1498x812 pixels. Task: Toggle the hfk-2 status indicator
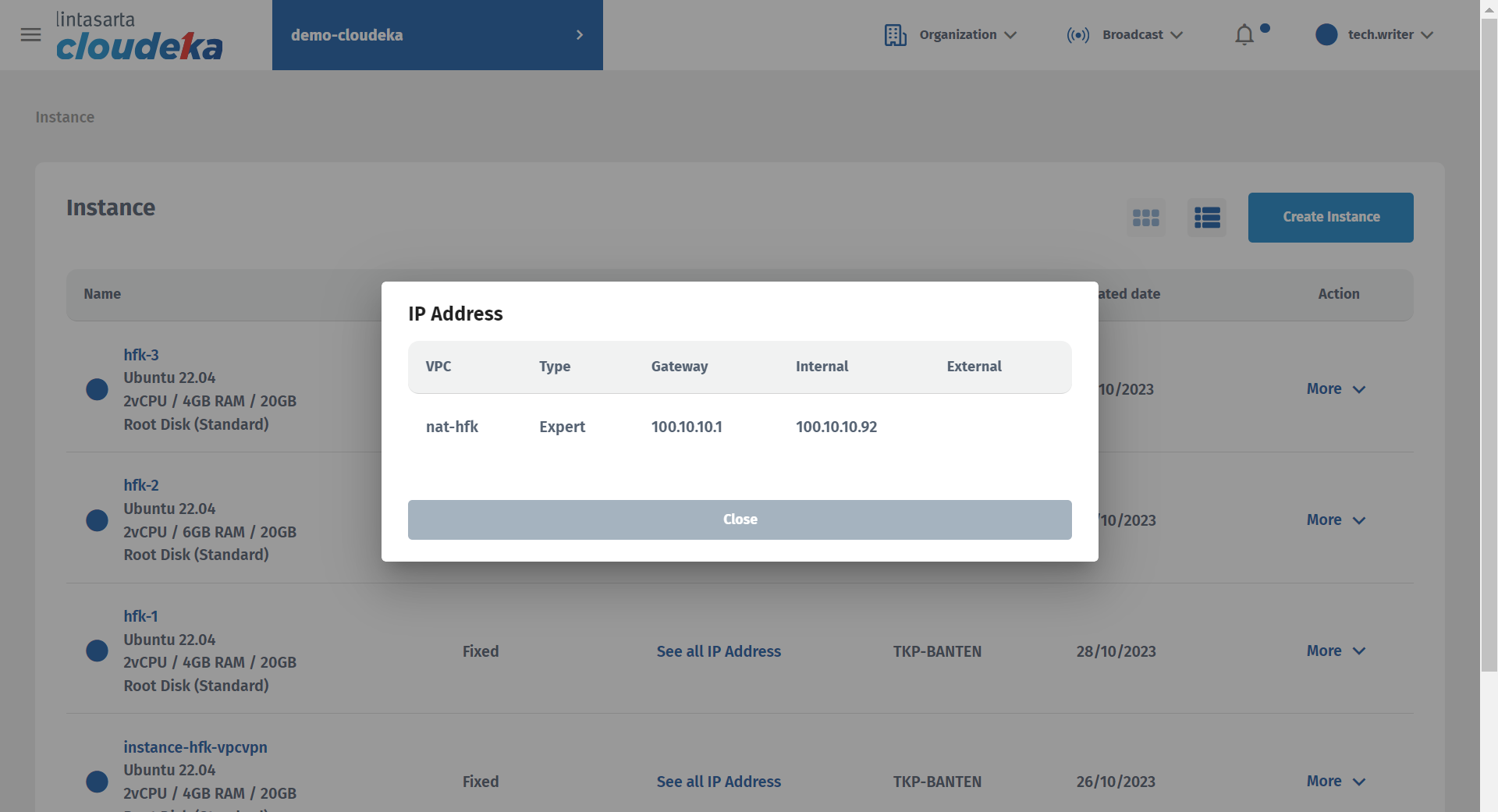[x=97, y=520]
